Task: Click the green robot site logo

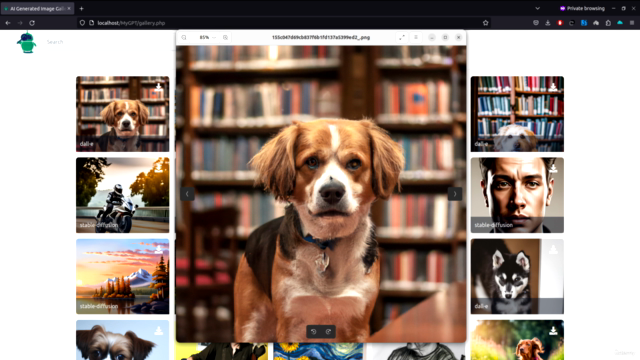Action: (x=27, y=42)
